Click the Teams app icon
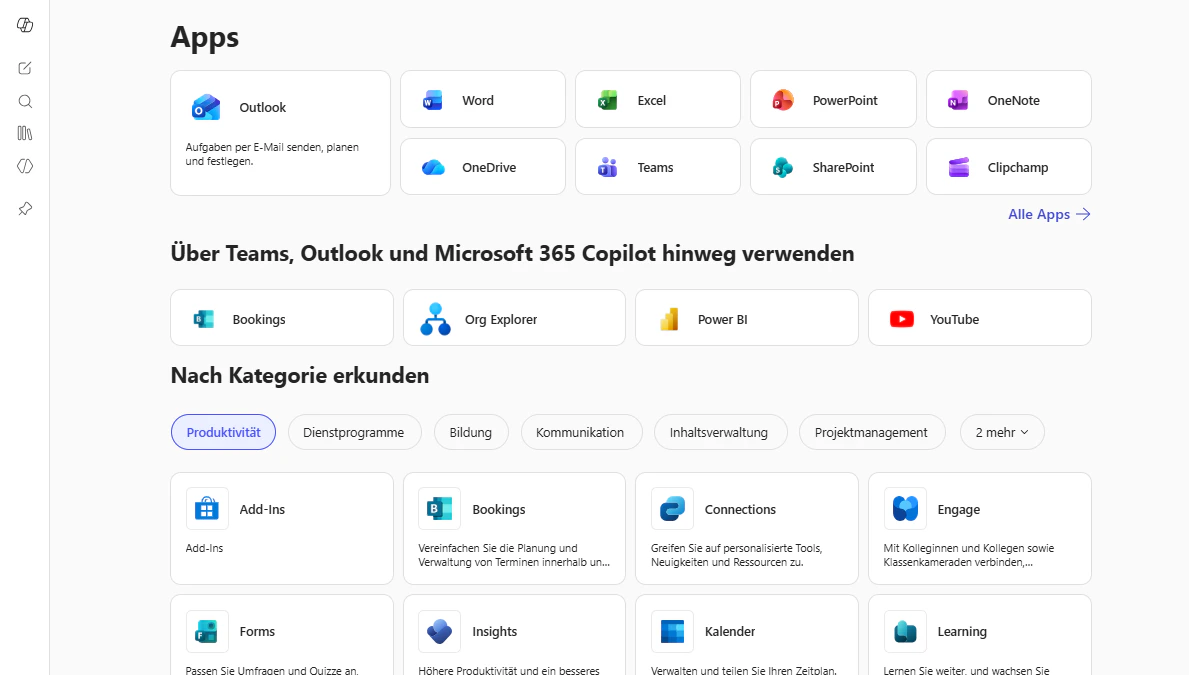The width and height of the screenshot is (1189, 675). [x=608, y=167]
